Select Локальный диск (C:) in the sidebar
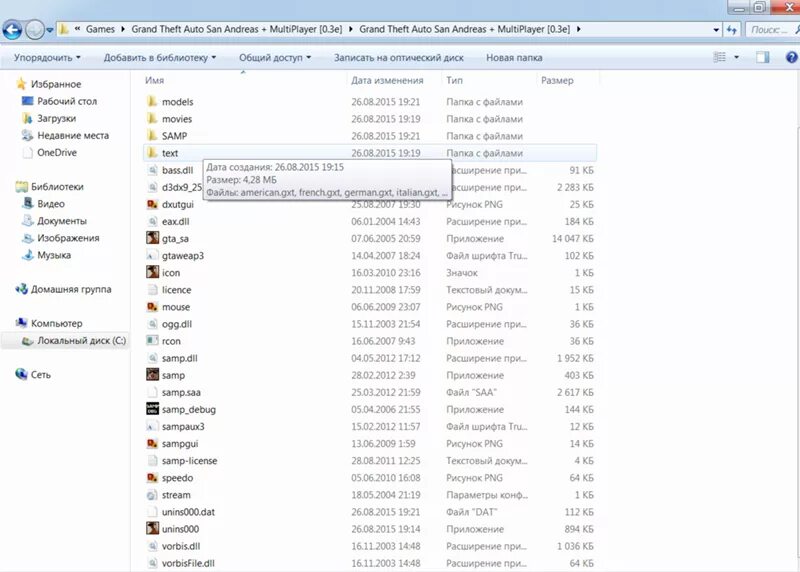Viewport: 800px width, 572px height. [81, 340]
